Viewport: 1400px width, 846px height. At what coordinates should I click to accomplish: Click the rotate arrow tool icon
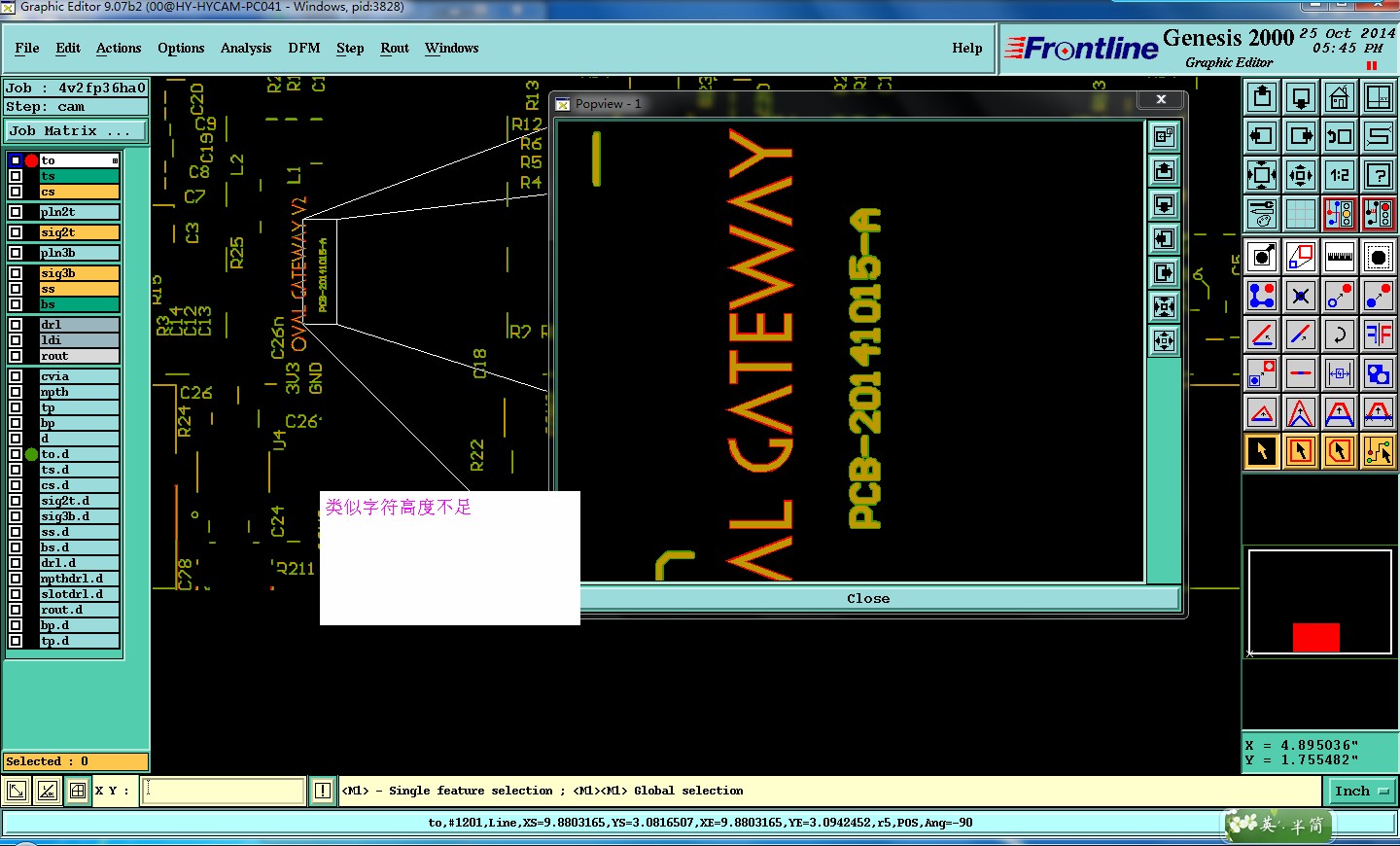(x=1340, y=335)
